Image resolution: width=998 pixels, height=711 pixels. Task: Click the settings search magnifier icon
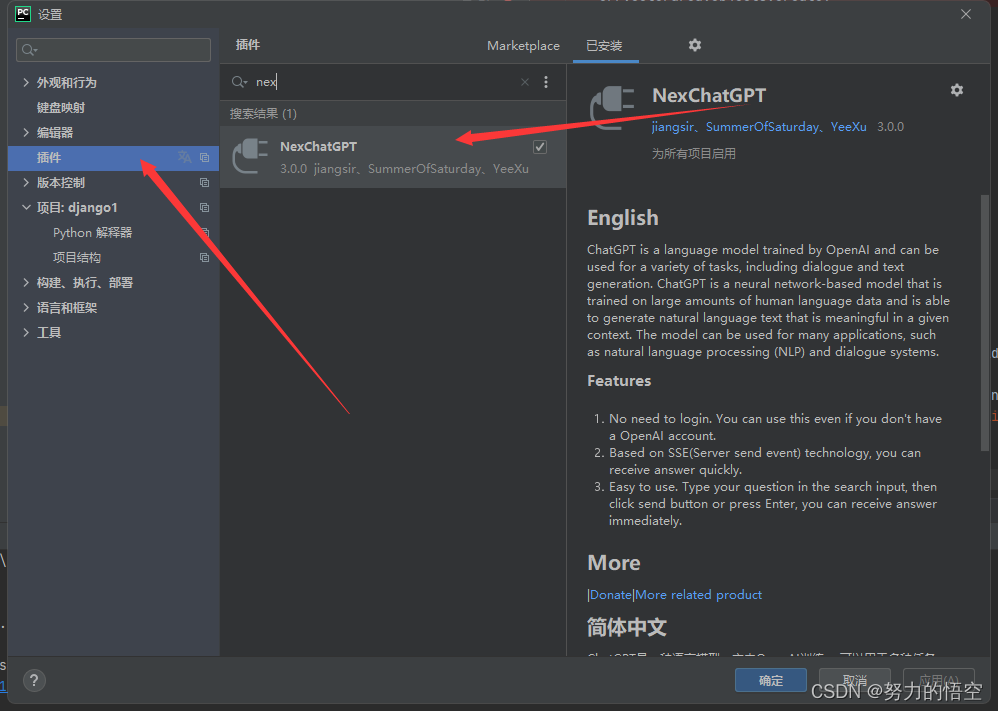pos(29,50)
